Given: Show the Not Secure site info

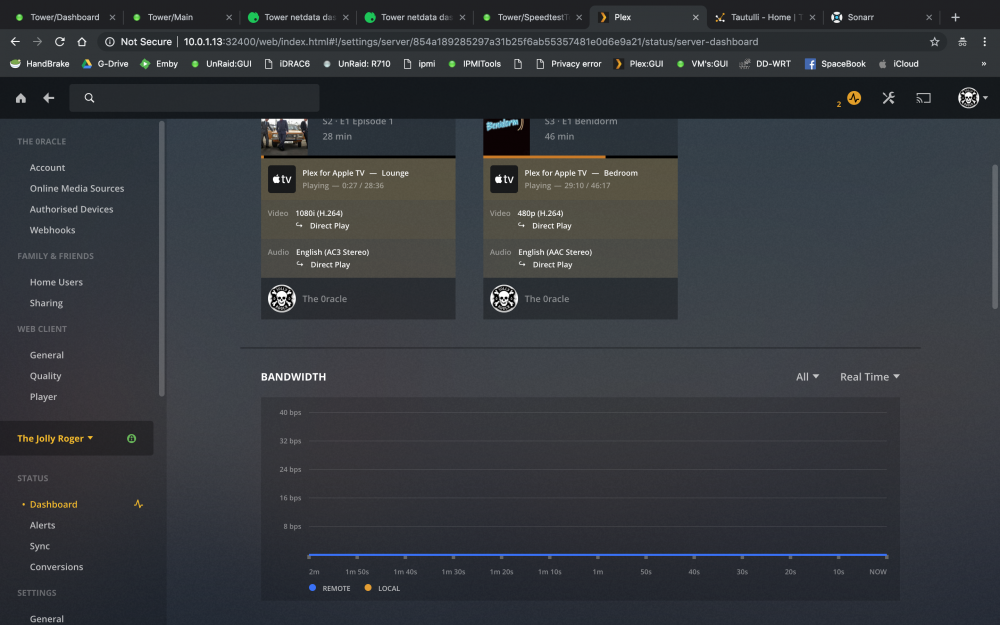Looking at the screenshot, I should pos(138,41).
